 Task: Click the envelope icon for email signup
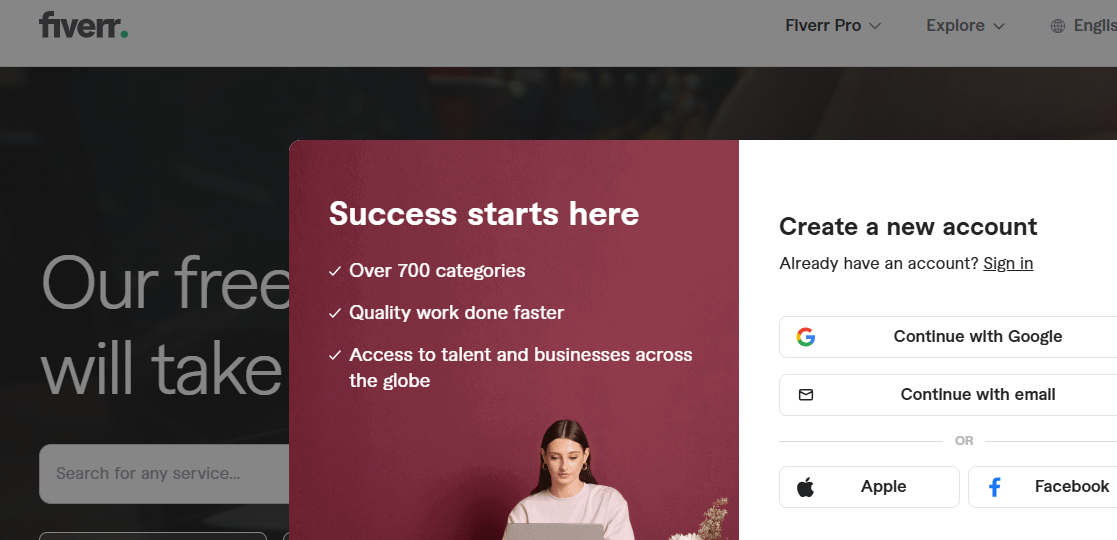pyautogui.click(x=806, y=395)
